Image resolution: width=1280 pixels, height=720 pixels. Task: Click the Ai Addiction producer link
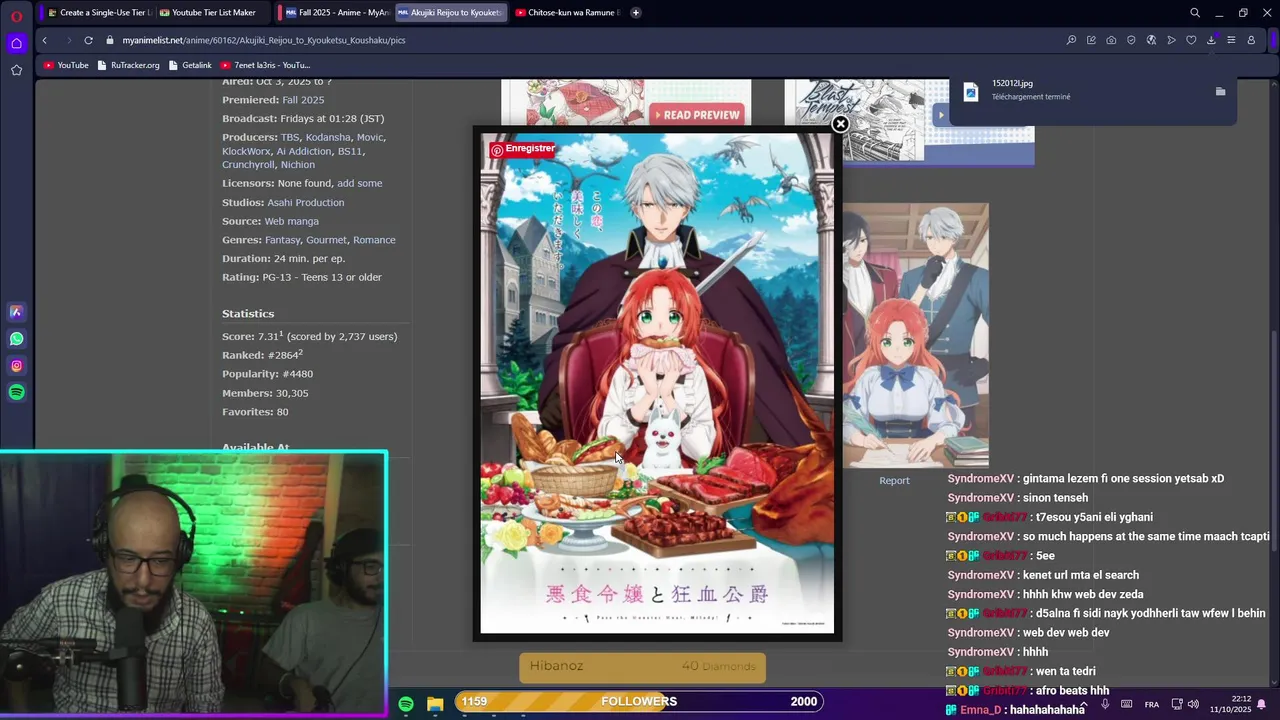[304, 151]
